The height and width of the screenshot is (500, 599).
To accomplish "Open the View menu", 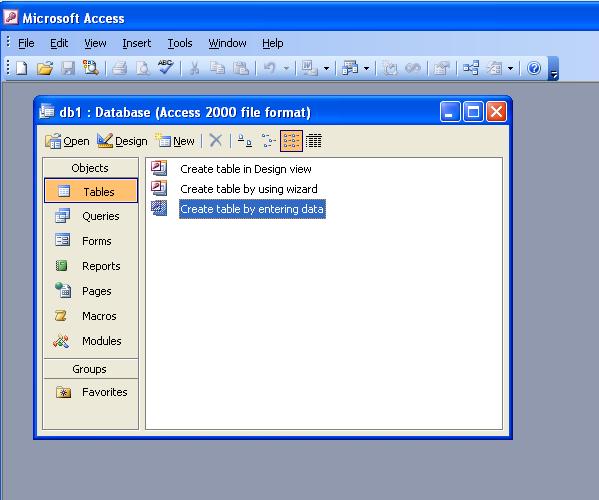I will click(x=95, y=44).
